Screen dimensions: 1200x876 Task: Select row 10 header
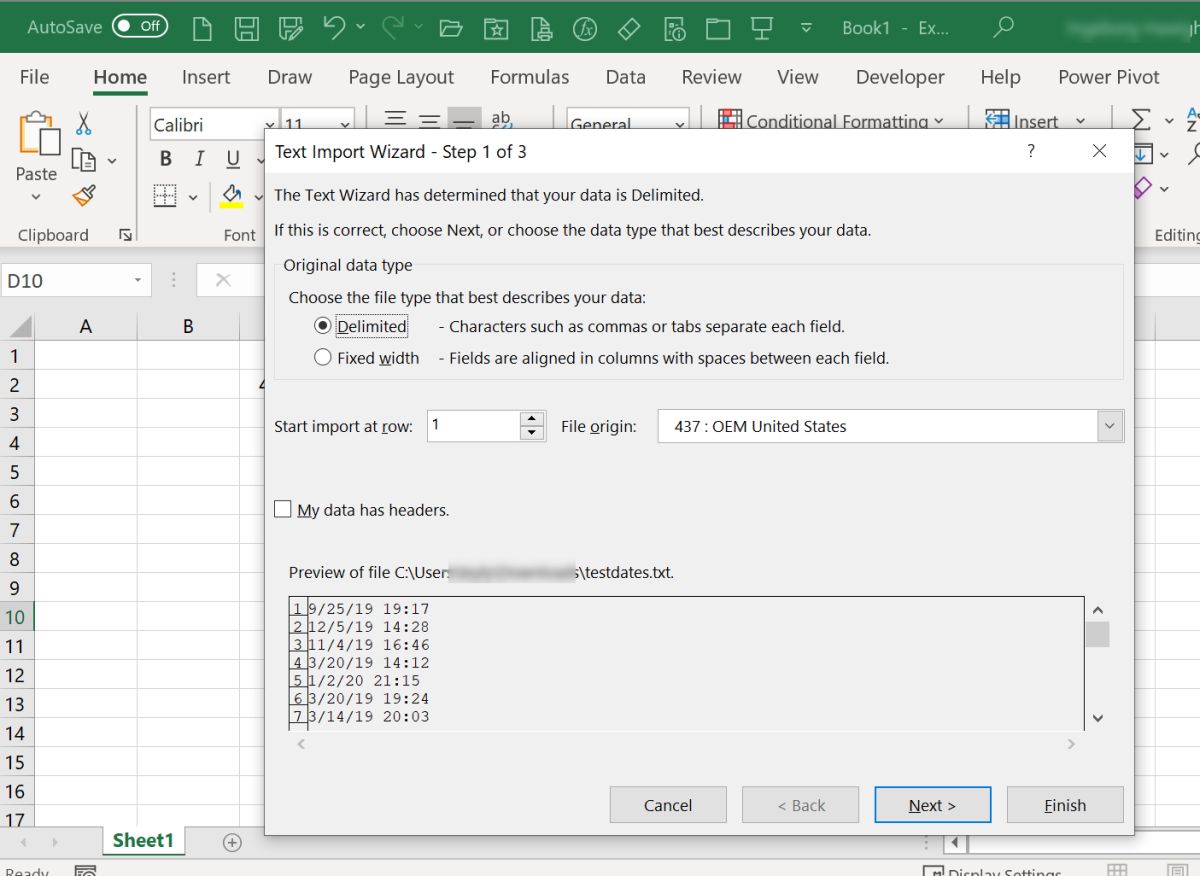click(15, 617)
